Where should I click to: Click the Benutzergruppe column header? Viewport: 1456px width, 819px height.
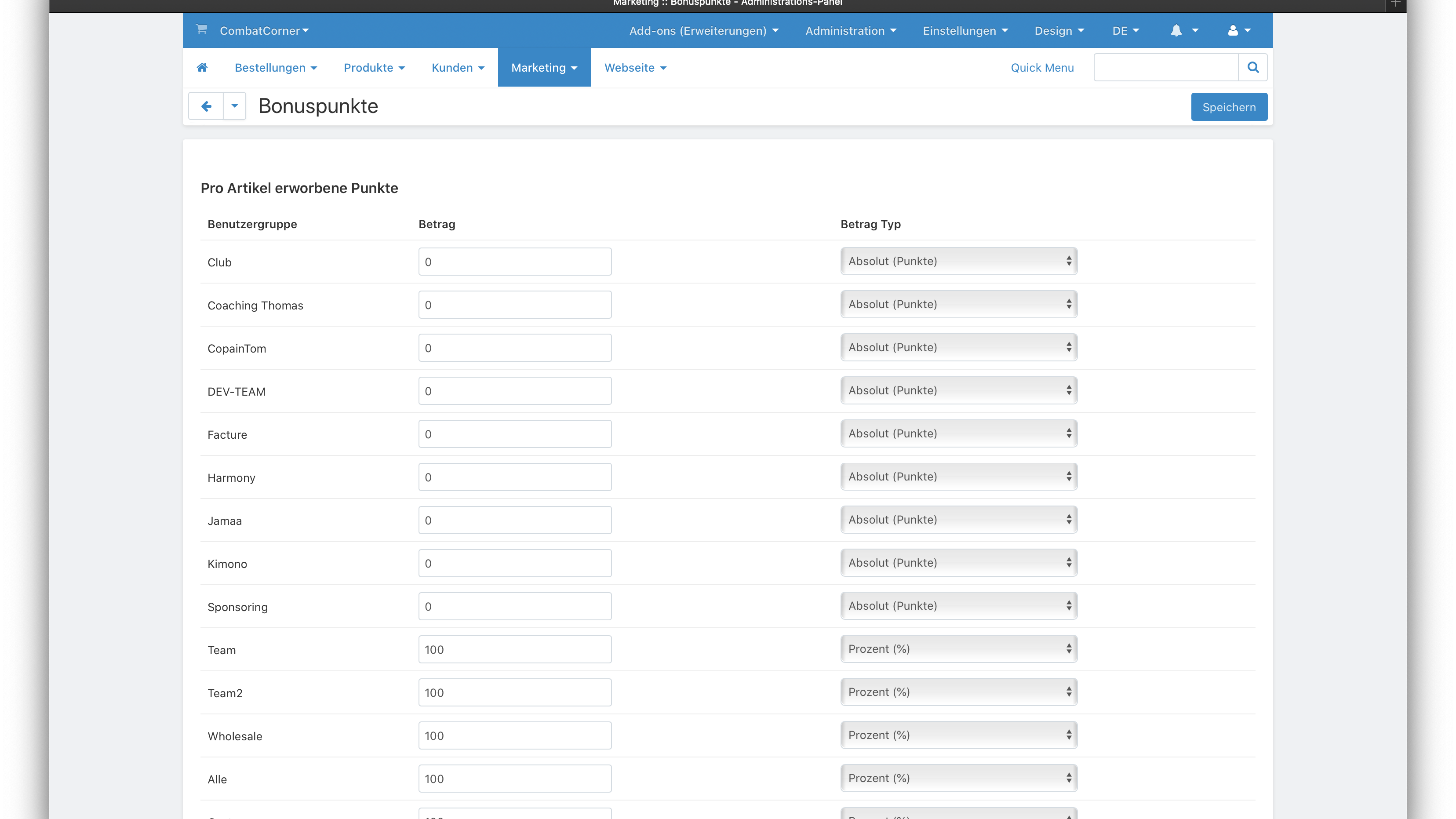click(x=252, y=224)
